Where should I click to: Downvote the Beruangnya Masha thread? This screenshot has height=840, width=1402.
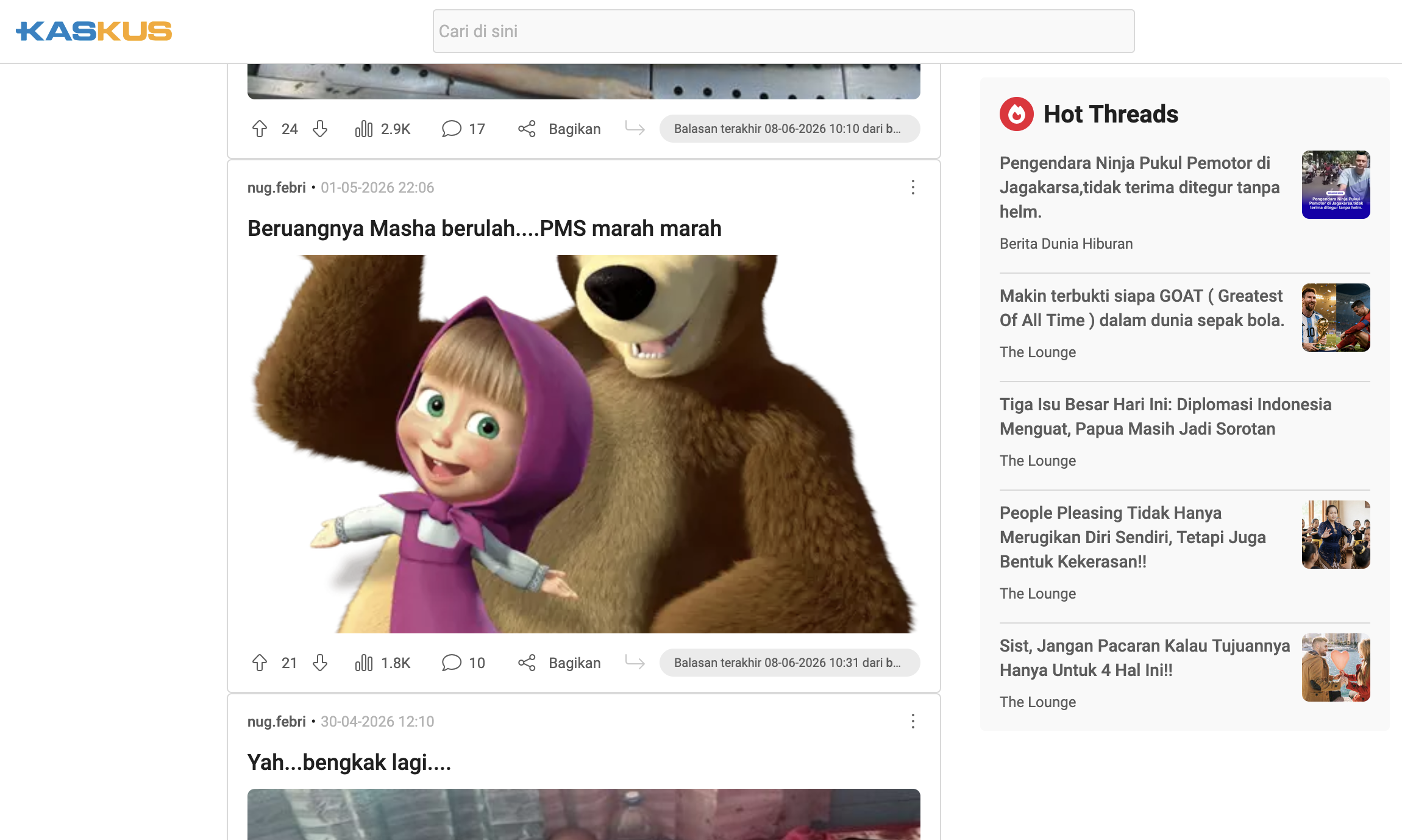(320, 663)
